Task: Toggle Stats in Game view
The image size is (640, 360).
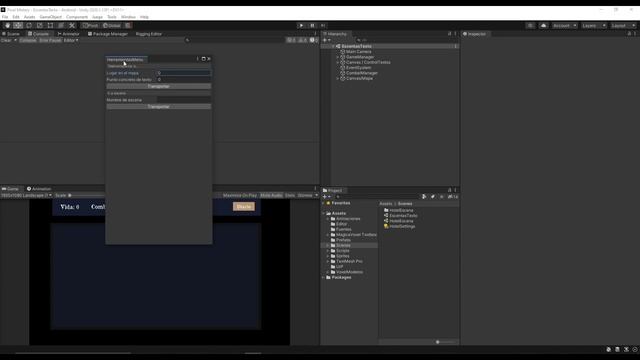Action: click(290, 196)
